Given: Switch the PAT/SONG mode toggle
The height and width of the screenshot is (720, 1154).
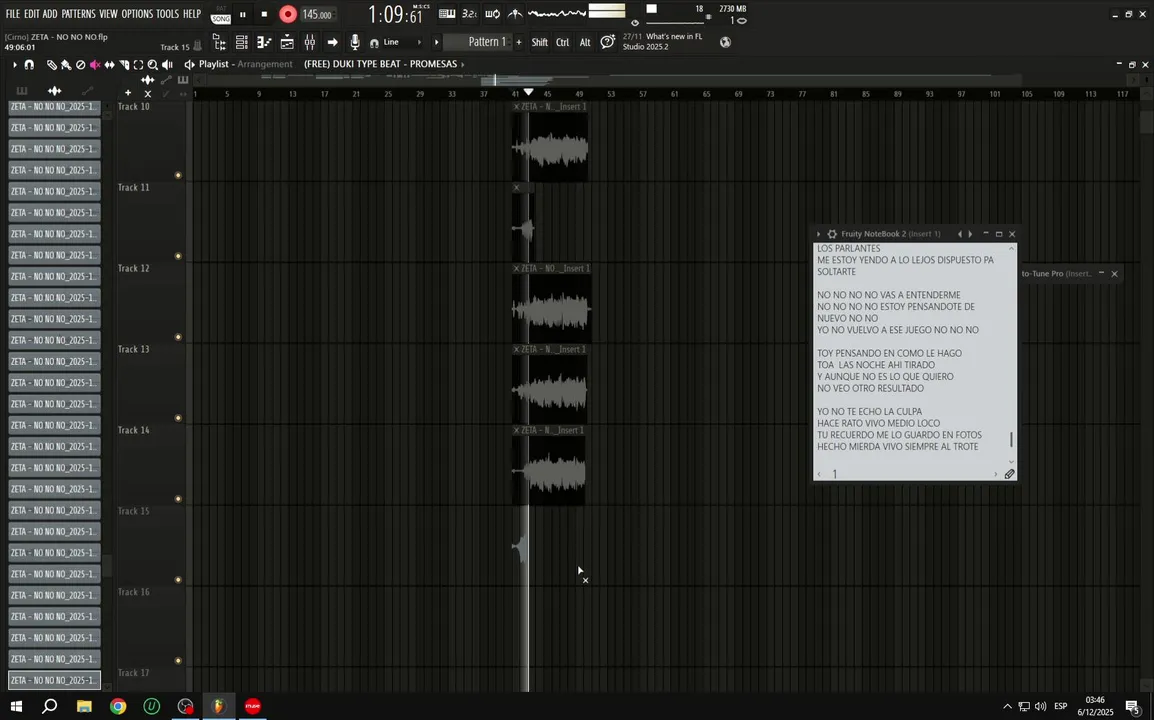Looking at the screenshot, I should 221,15.
